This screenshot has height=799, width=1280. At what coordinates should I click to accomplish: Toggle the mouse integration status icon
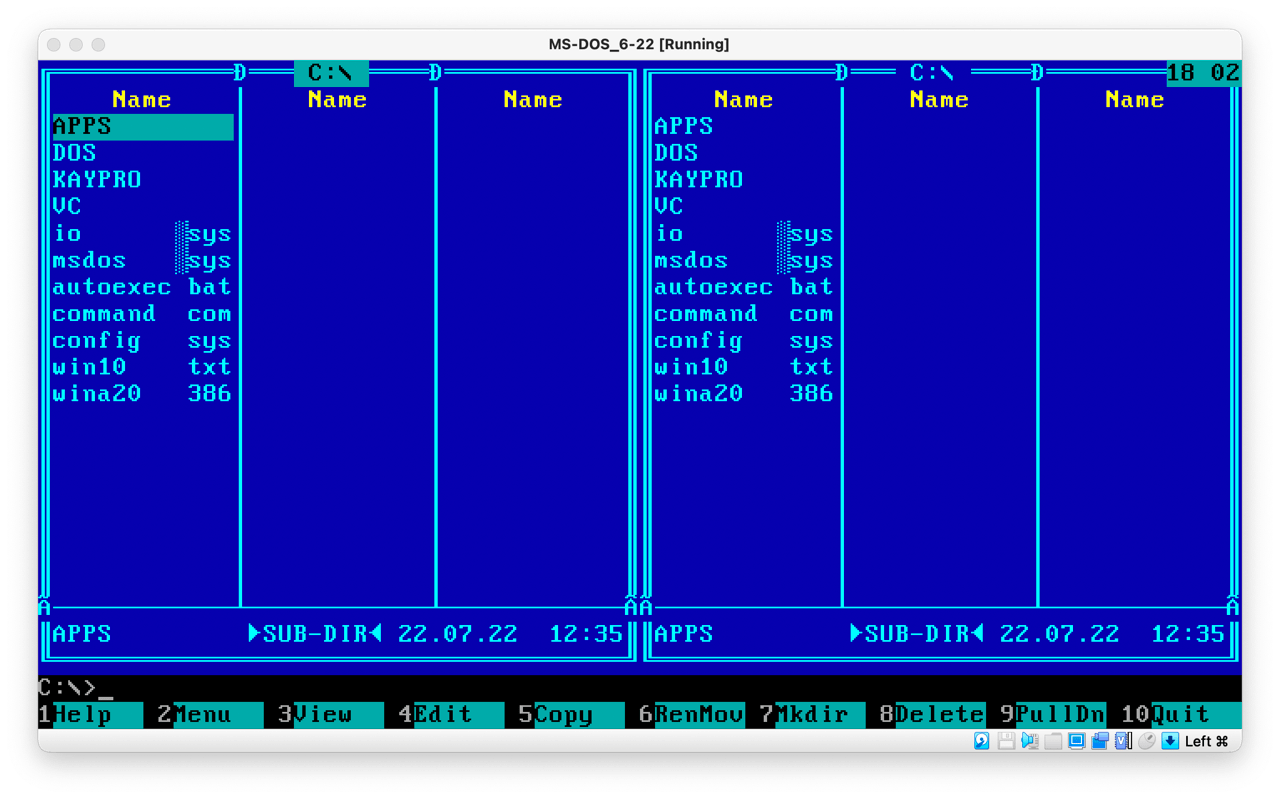point(1146,741)
